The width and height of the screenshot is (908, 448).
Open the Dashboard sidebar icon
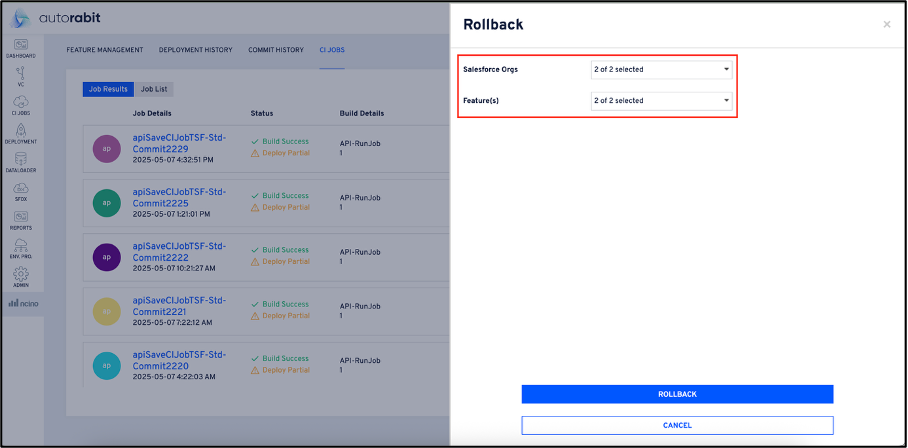(x=20, y=47)
